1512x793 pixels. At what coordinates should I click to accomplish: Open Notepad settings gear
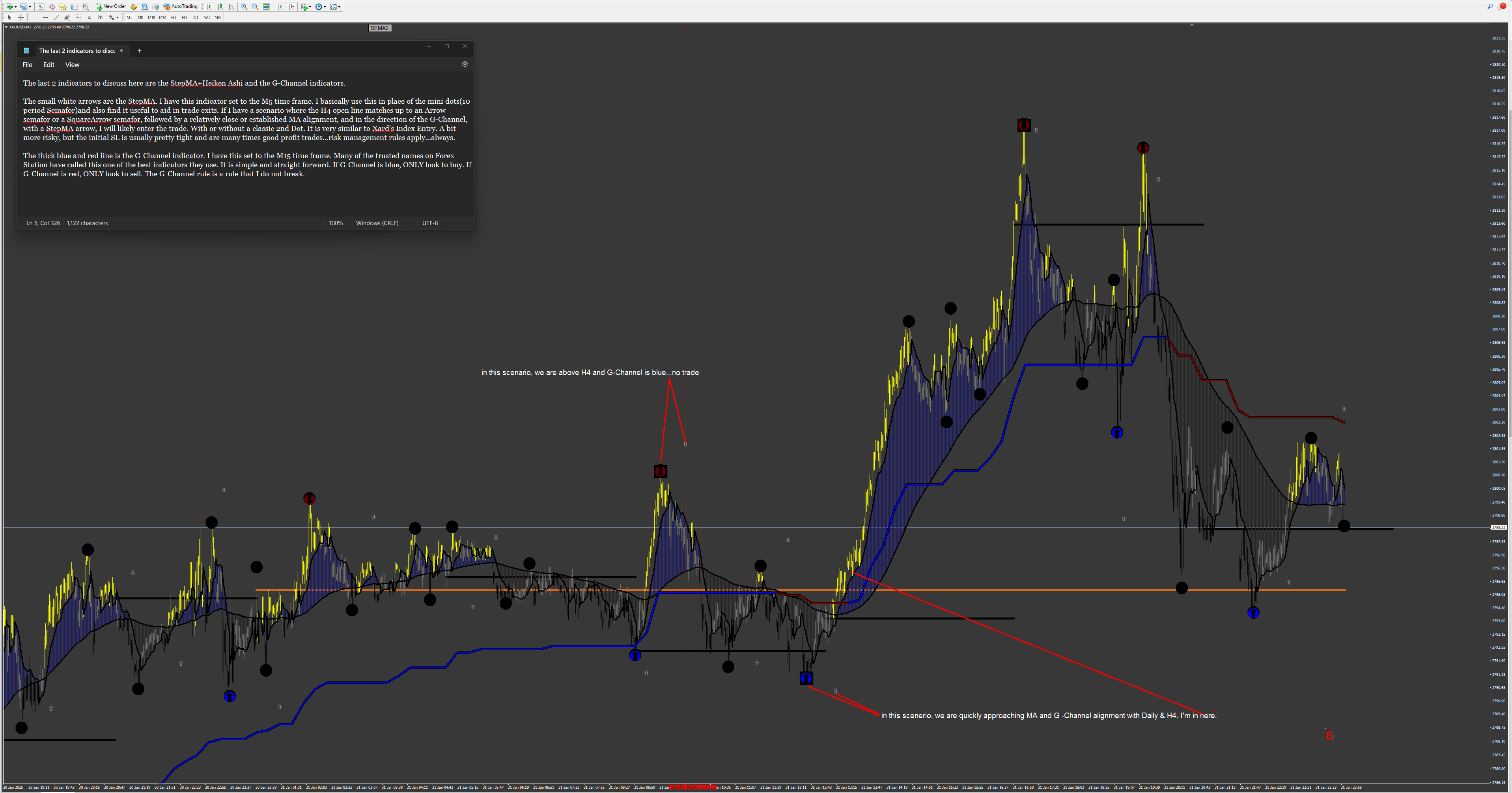[465, 65]
